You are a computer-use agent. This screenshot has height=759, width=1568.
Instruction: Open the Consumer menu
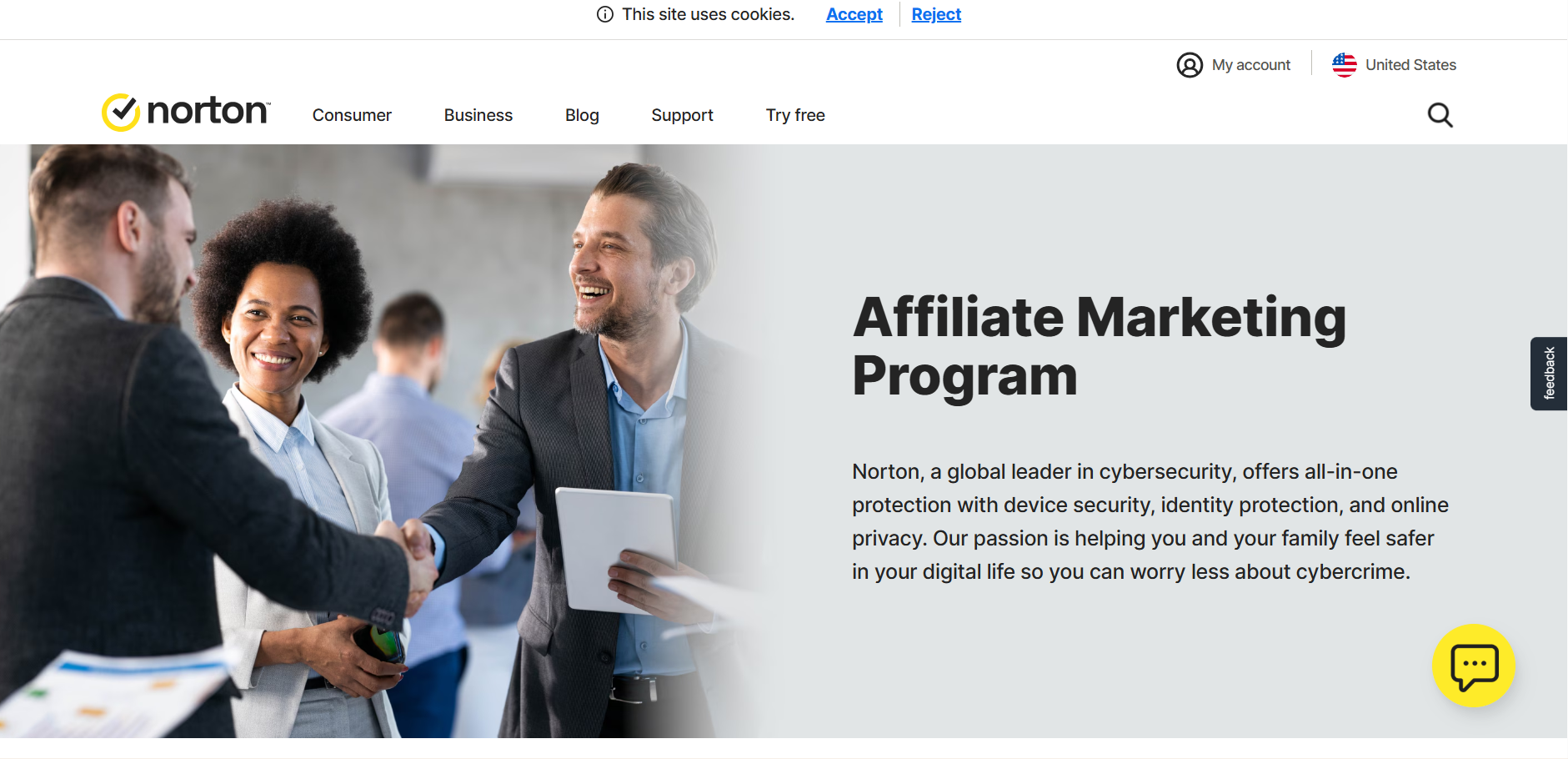tap(352, 115)
